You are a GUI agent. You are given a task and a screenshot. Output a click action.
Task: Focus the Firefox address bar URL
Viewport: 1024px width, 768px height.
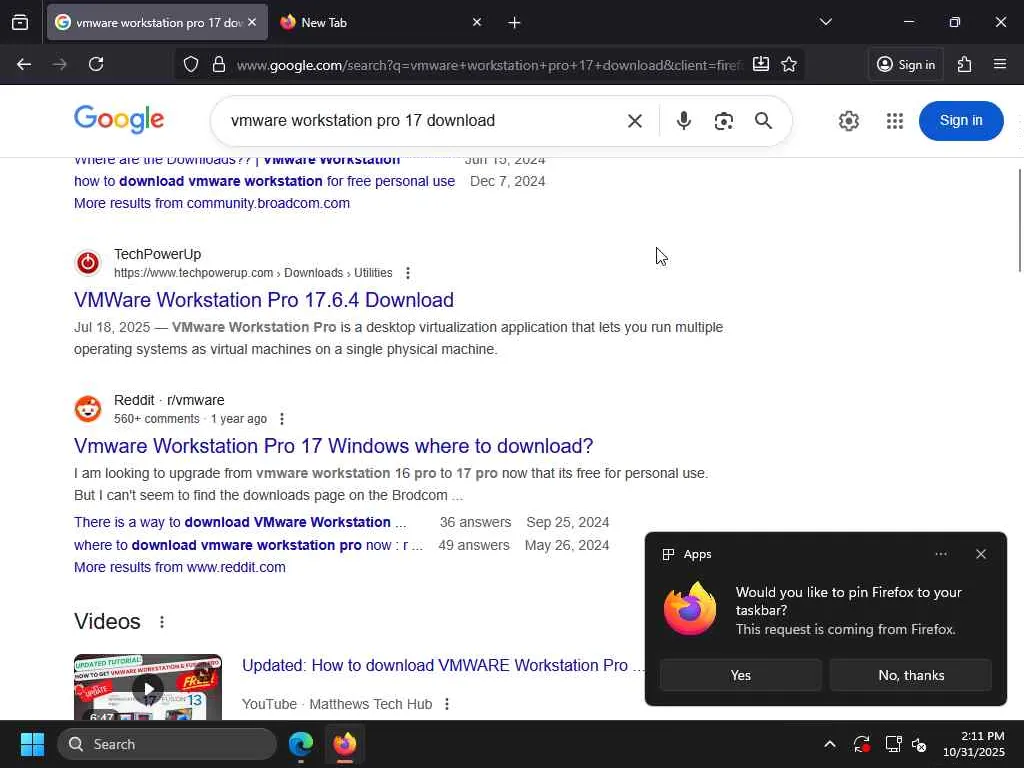click(x=488, y=65)
